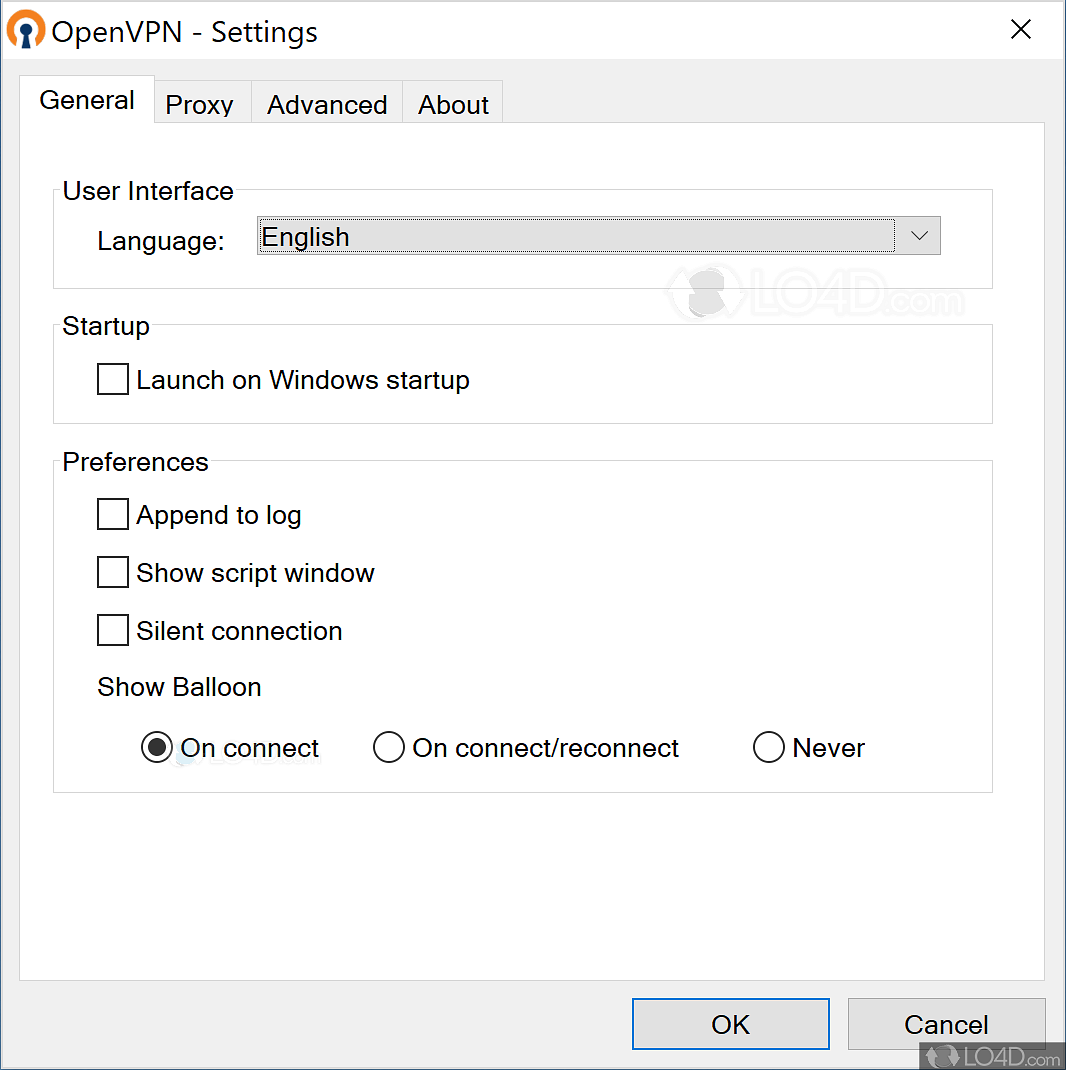Select the On connect radio button
This screenshot has width=1066, height=1070.
(x=157, y=748)
